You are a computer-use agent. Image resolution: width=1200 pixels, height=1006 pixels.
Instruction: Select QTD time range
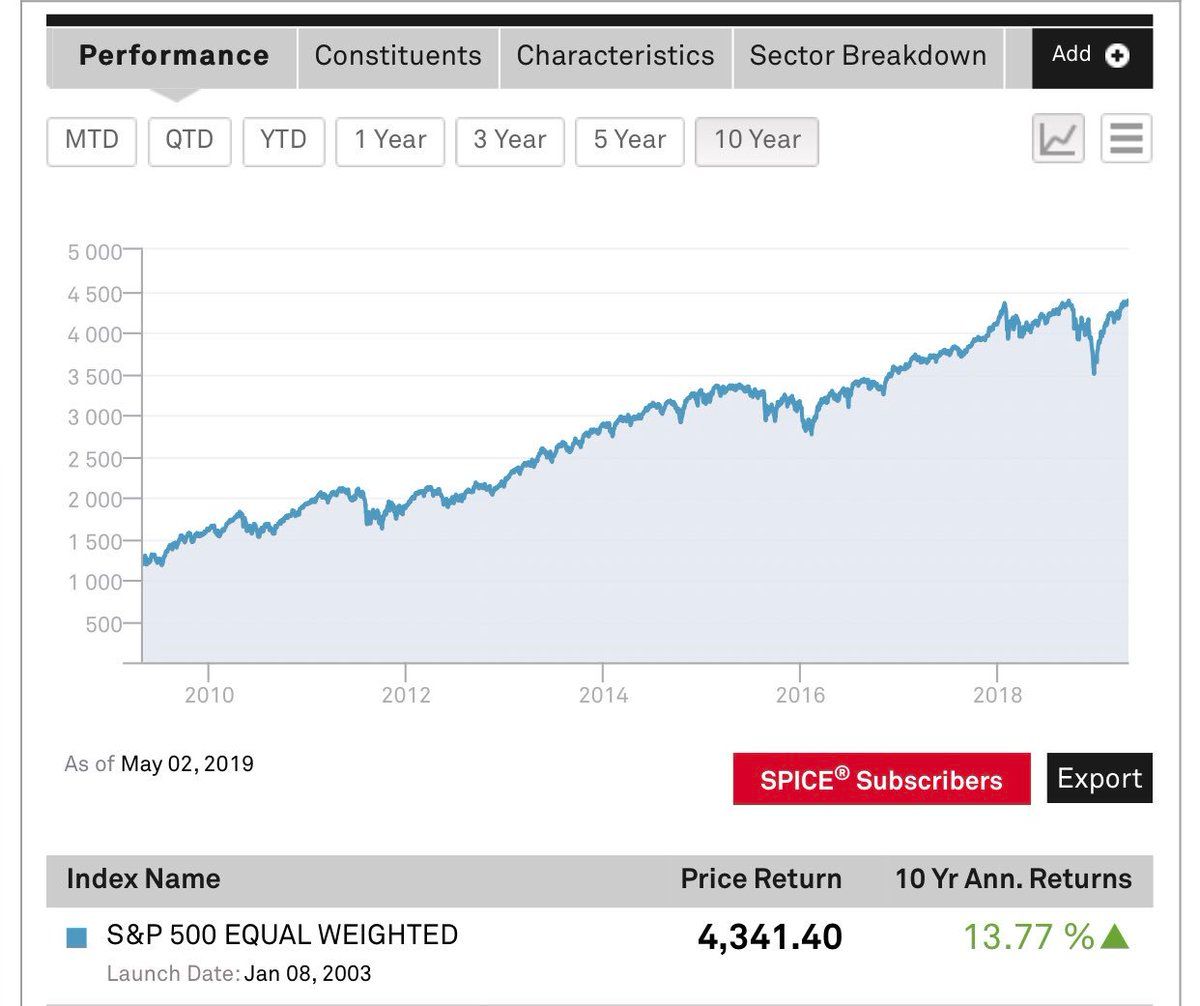click(189, 140)
